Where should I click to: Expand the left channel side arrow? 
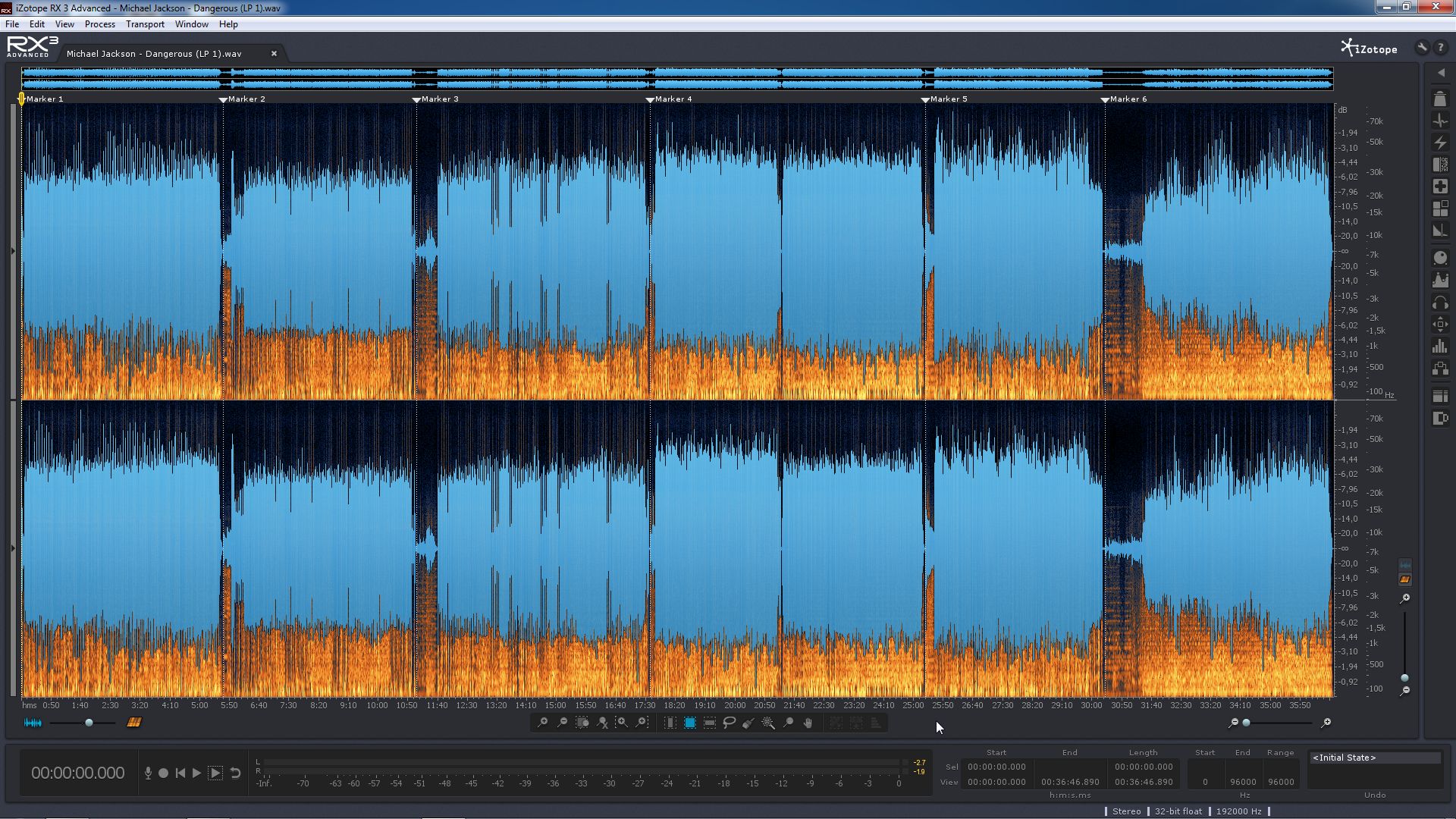coord(12,251)
